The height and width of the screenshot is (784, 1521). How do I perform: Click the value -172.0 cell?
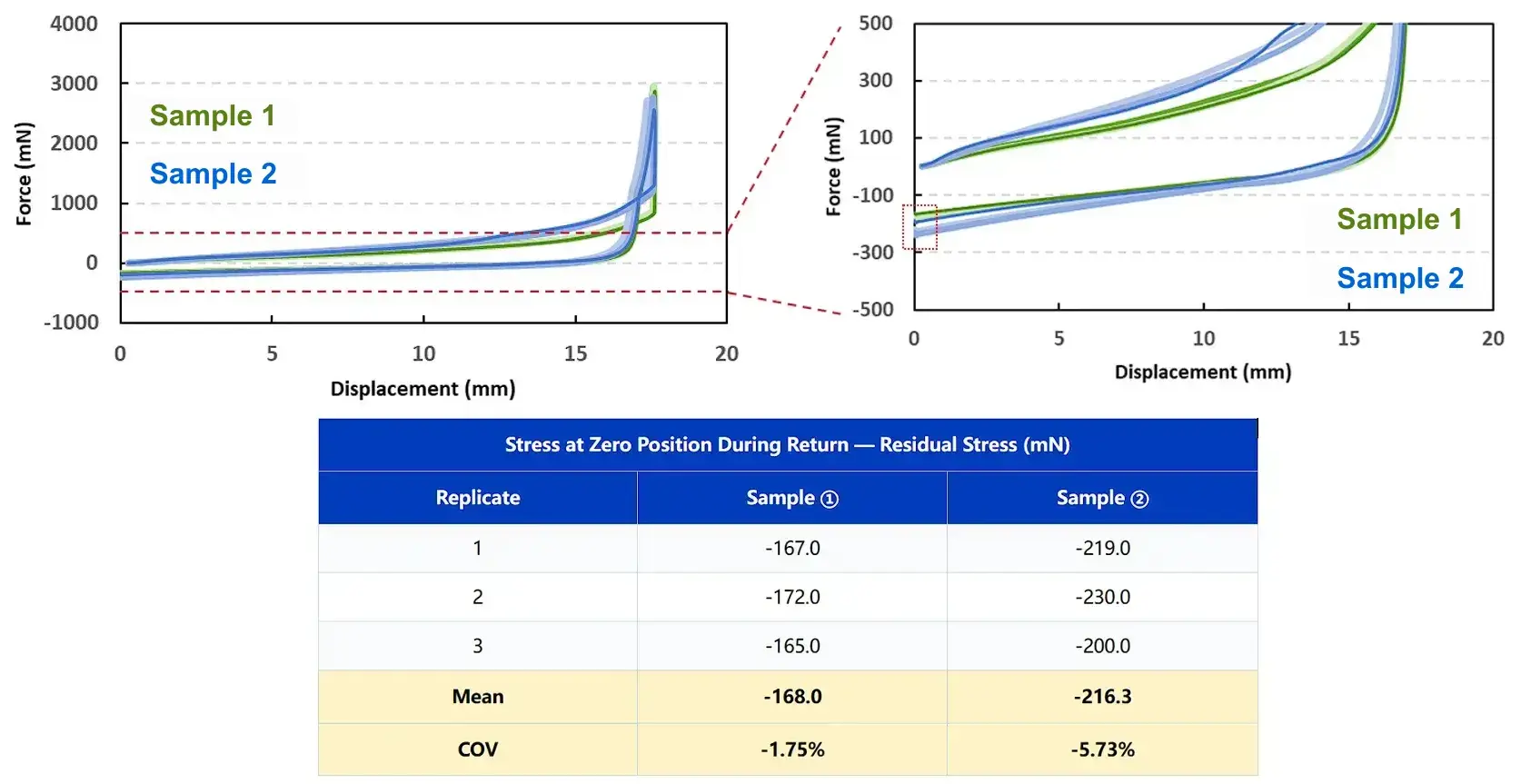792,598
